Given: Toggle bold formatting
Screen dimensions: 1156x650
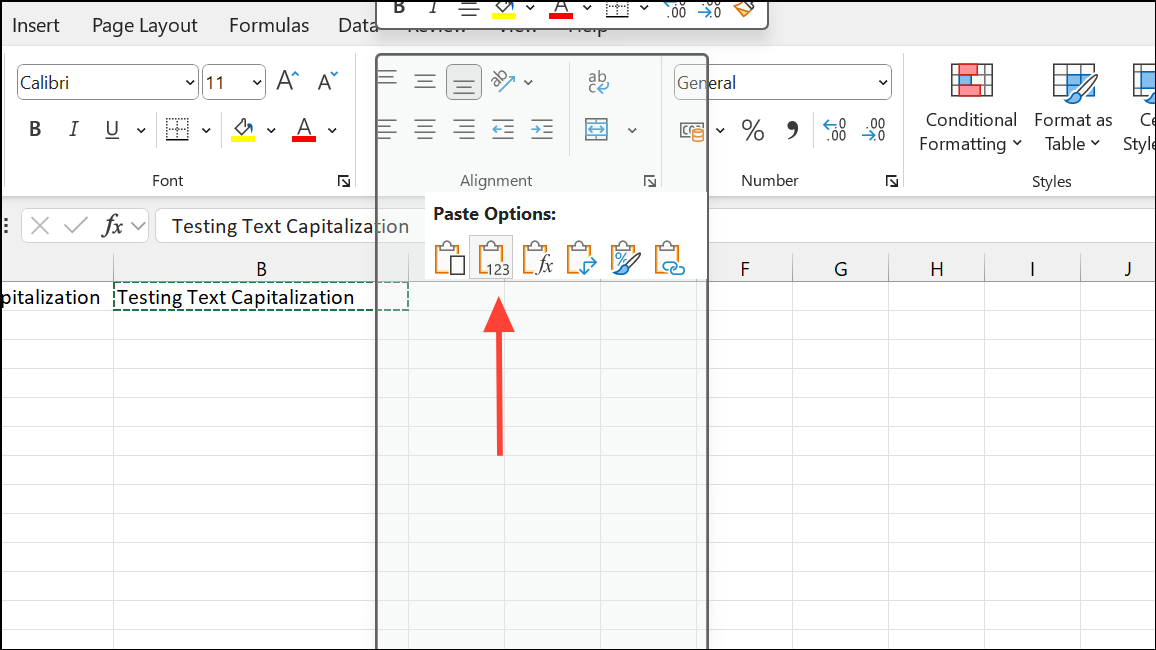Looking at the screenshot, I should [35, 130].
